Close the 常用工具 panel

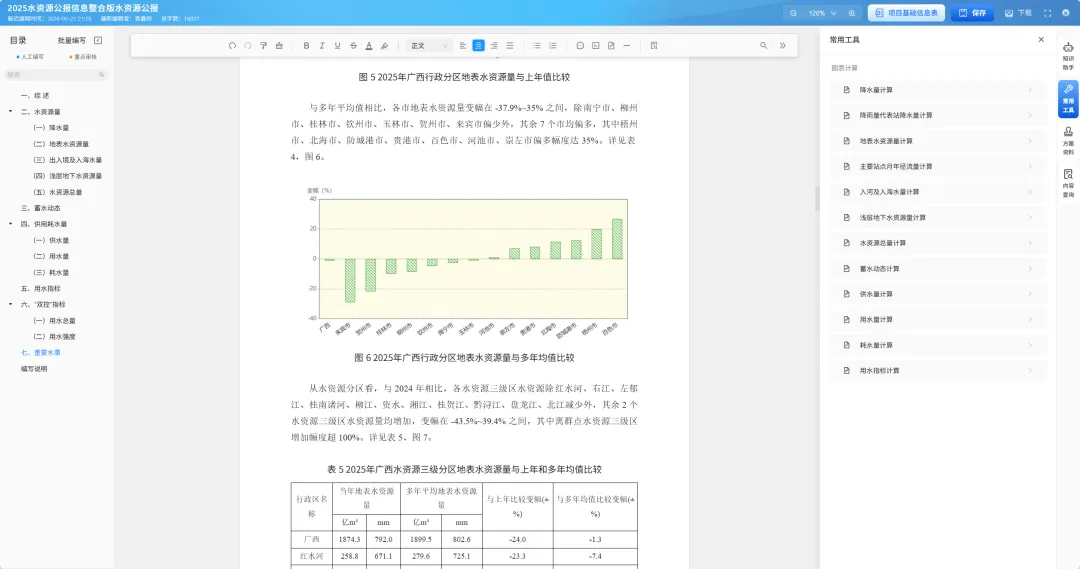pos(1041,40)
